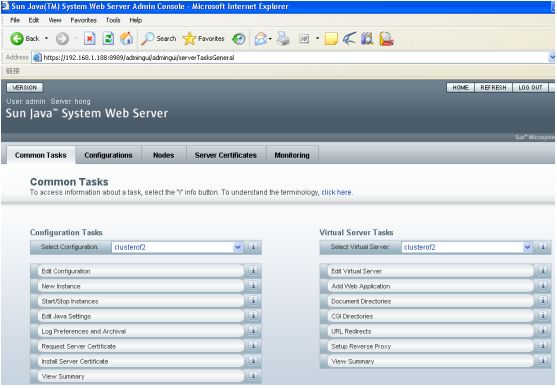Go to browser Home page icon
The width and height of the screenshot is (557, 388).
[x=126, y=38]
